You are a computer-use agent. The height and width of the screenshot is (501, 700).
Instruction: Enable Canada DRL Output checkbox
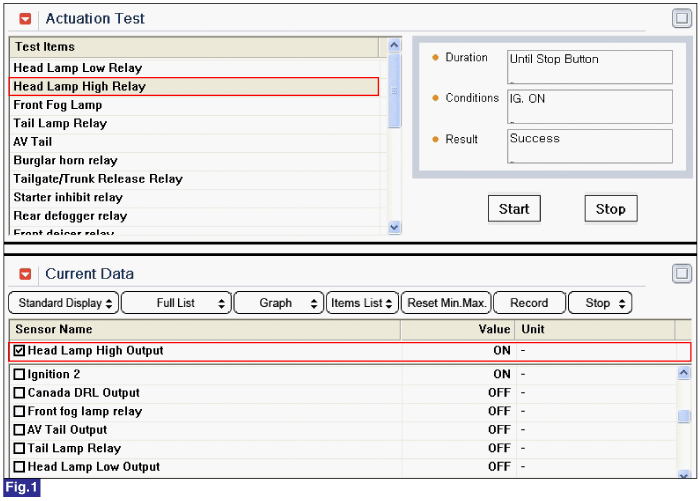(19, 393)
